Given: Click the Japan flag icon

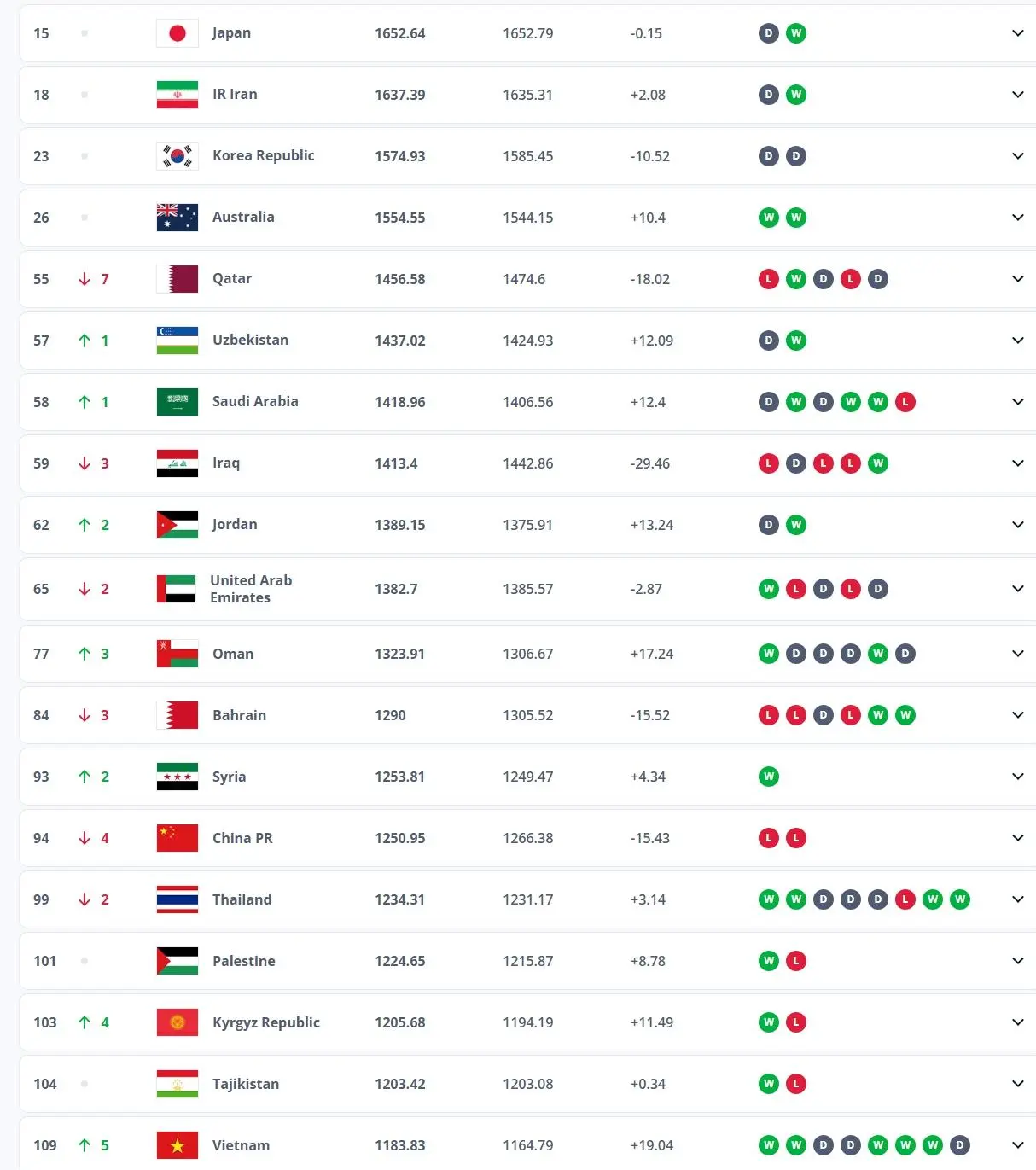Looking at the screenshot, I should pos(178,33).
